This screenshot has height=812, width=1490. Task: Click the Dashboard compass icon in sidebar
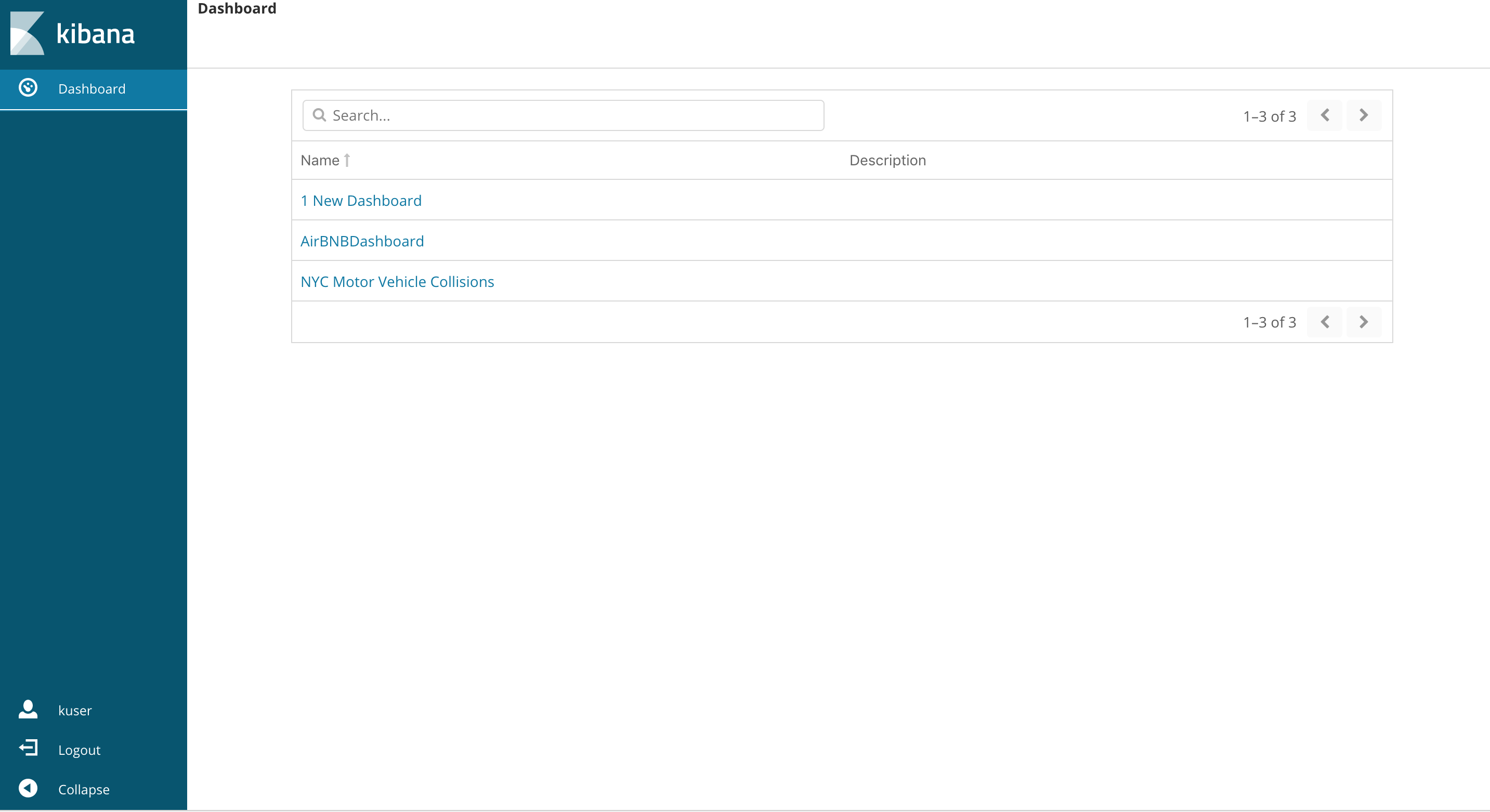coord(28,88)
